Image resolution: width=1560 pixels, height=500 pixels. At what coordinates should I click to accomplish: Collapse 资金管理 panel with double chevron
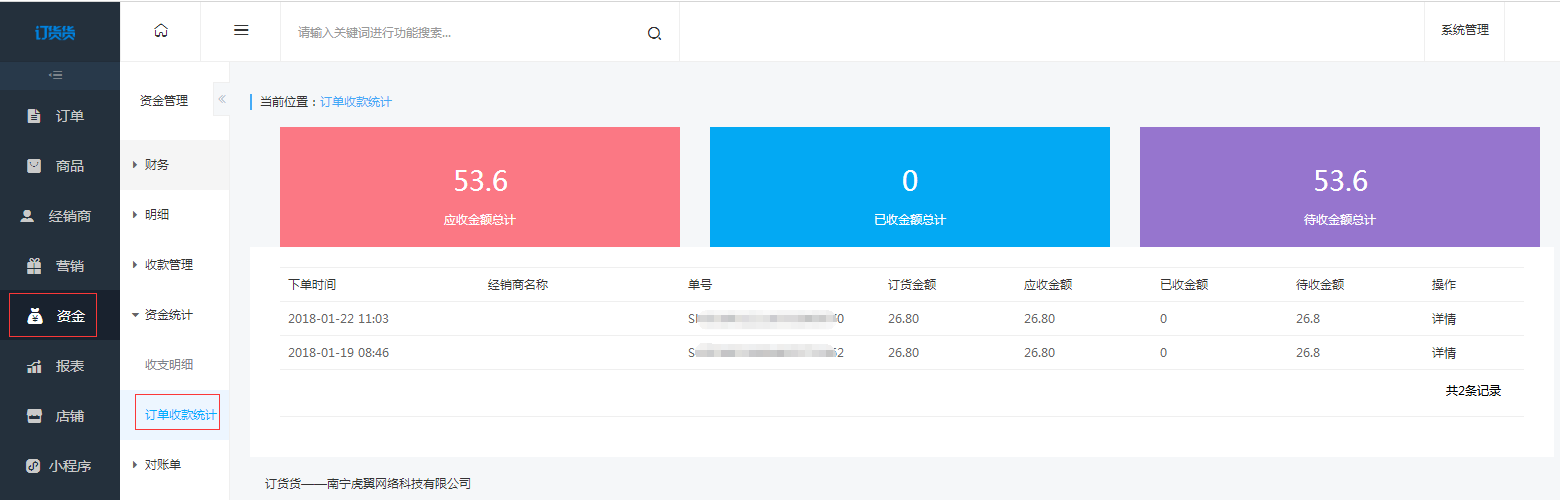[221, 99]
